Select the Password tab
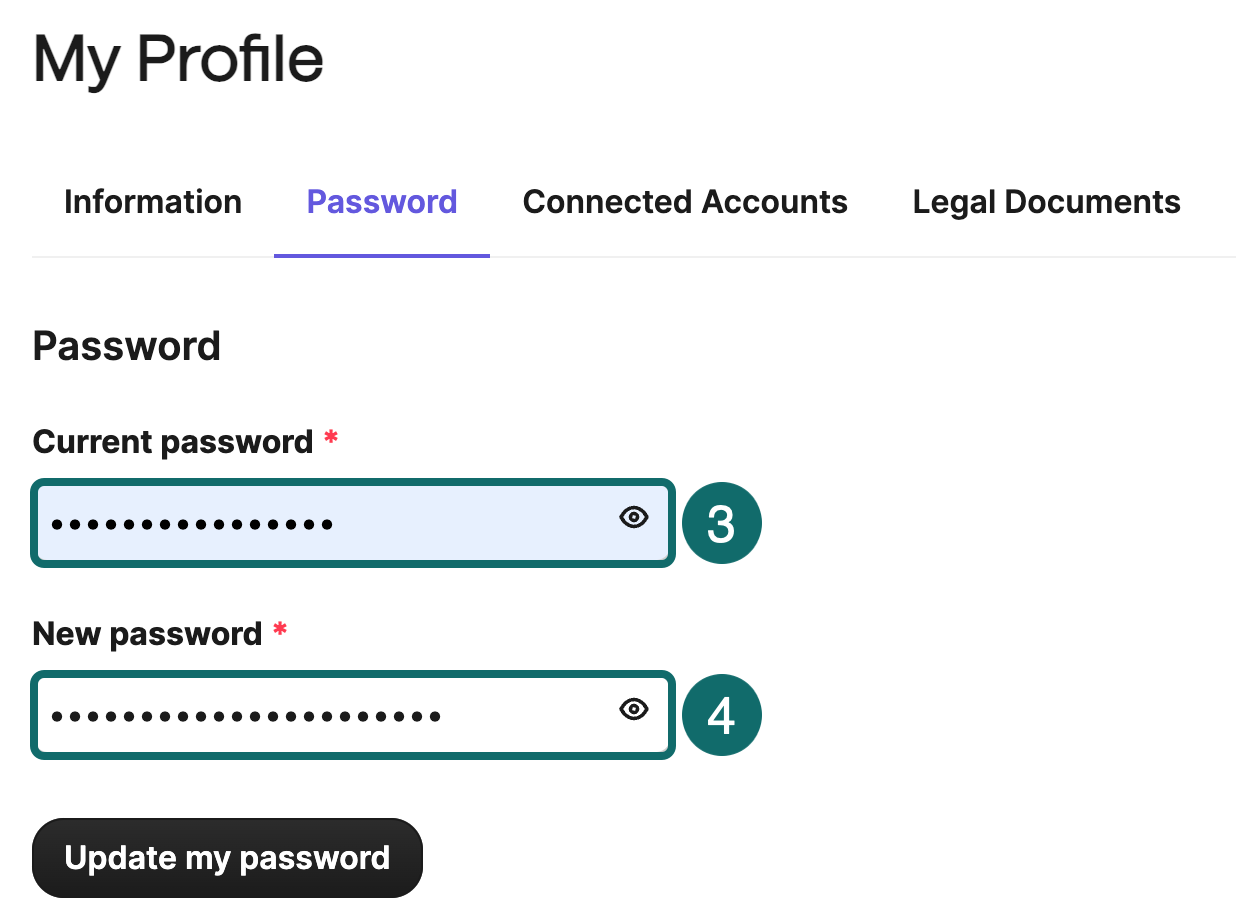This screenshot has height=924, width=1236. pos(382,202)
